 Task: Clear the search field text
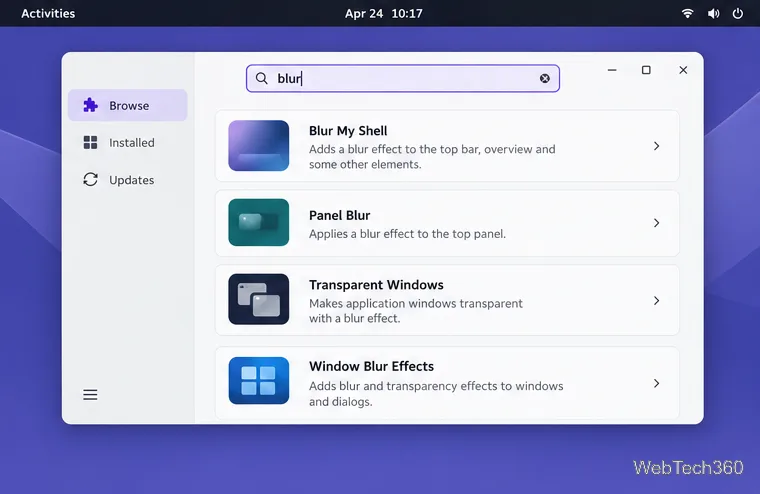click(545, 78)
